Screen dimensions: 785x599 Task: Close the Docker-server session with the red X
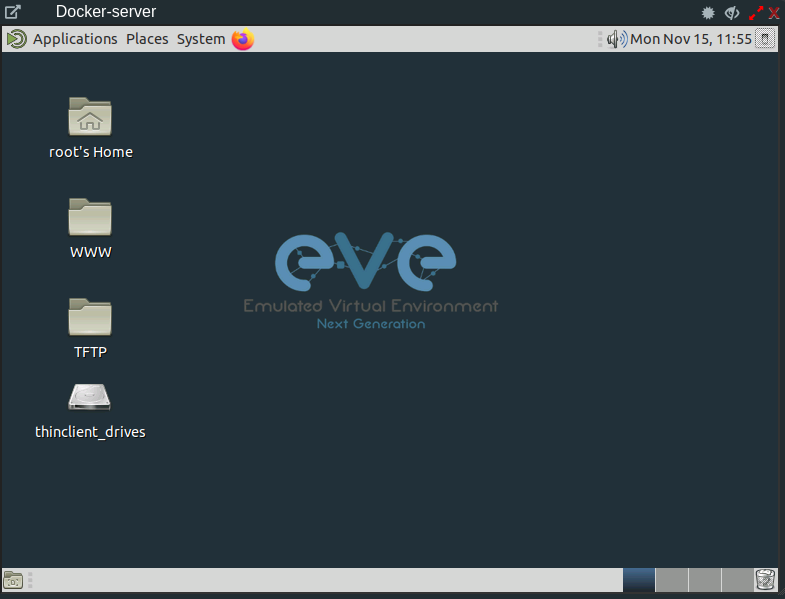point(774,13)
